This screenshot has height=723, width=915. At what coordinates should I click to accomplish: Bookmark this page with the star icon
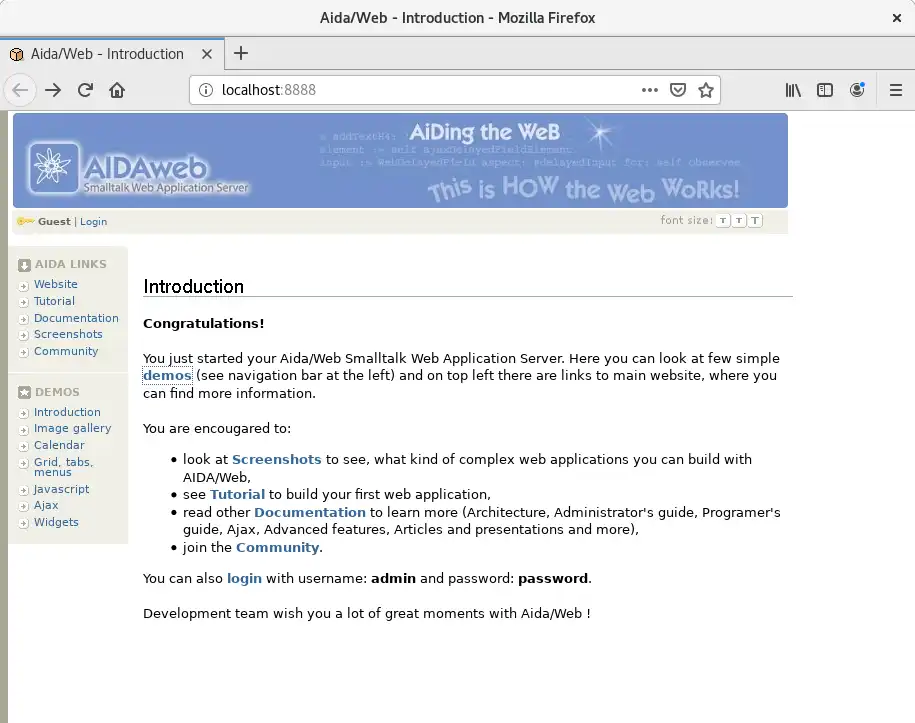click(x=706, y=90)
